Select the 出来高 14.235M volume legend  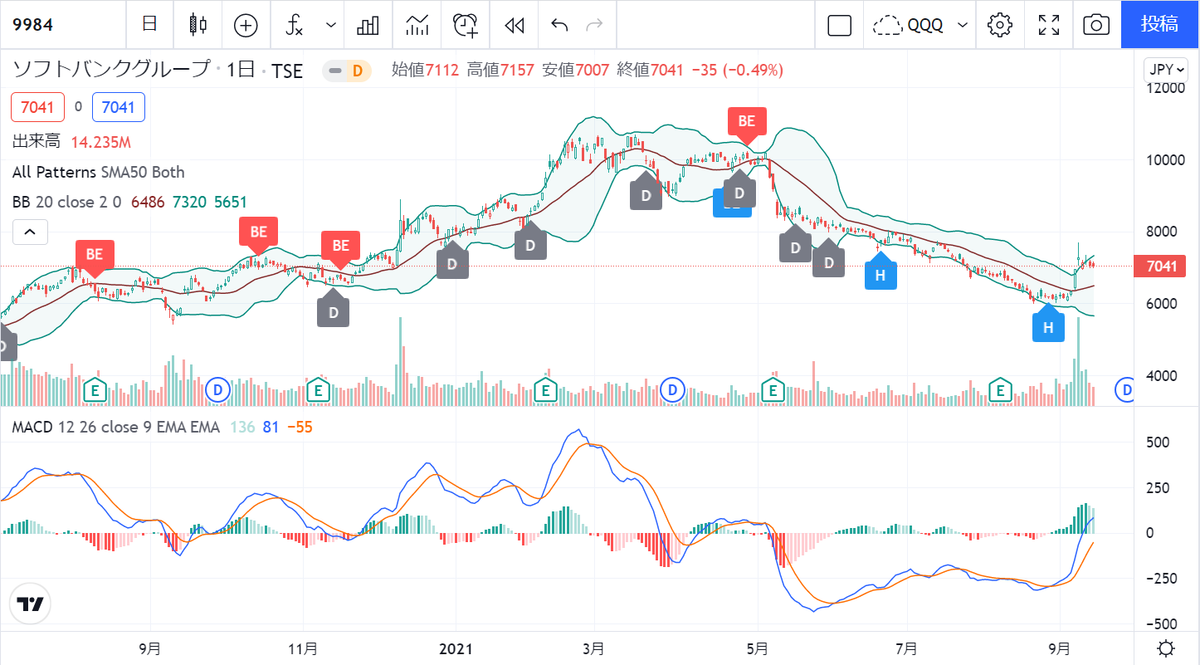coord(71,143)
